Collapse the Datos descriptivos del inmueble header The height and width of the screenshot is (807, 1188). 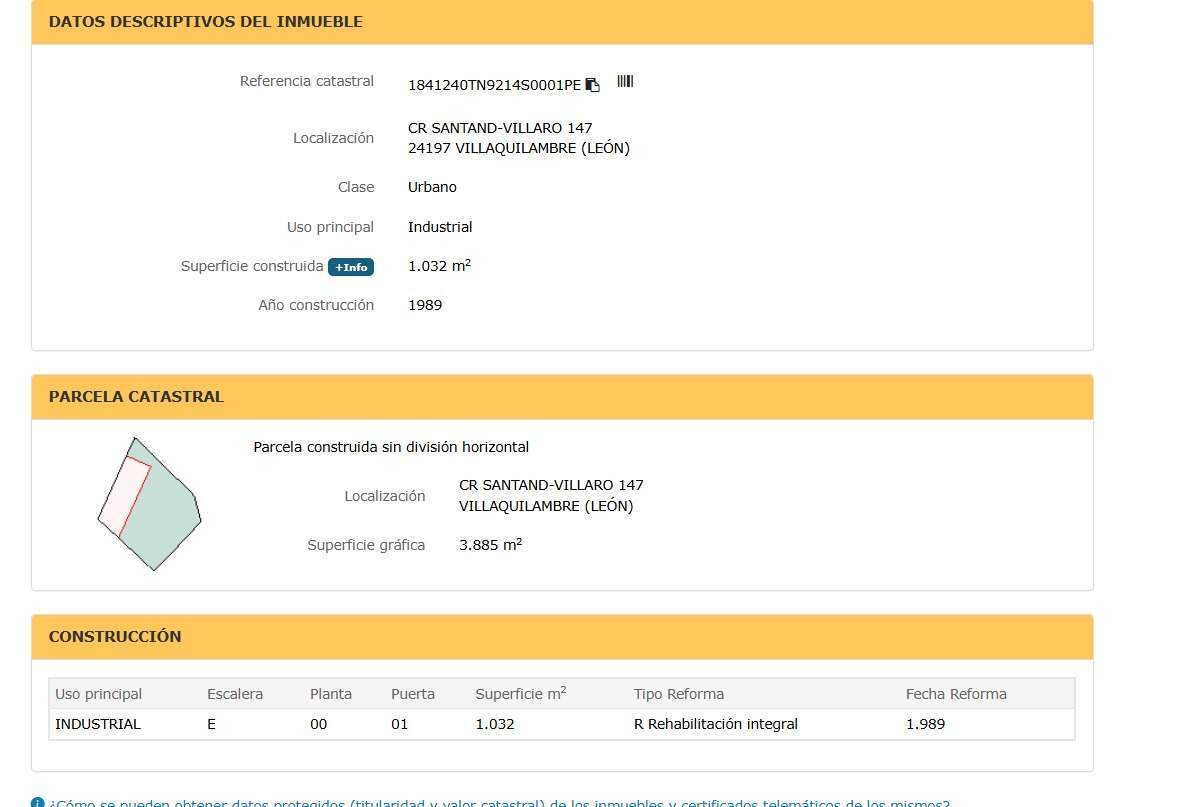coord(562,22)
